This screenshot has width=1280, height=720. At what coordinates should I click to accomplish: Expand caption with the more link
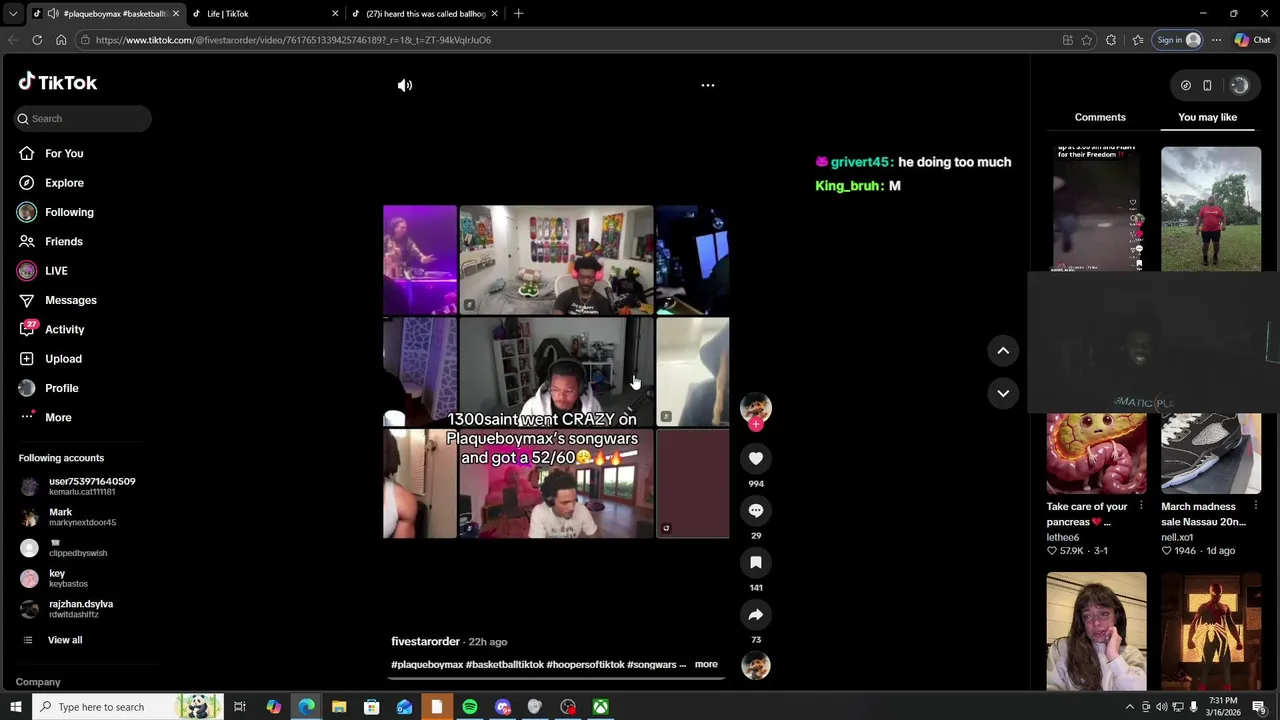click(706, 665)
